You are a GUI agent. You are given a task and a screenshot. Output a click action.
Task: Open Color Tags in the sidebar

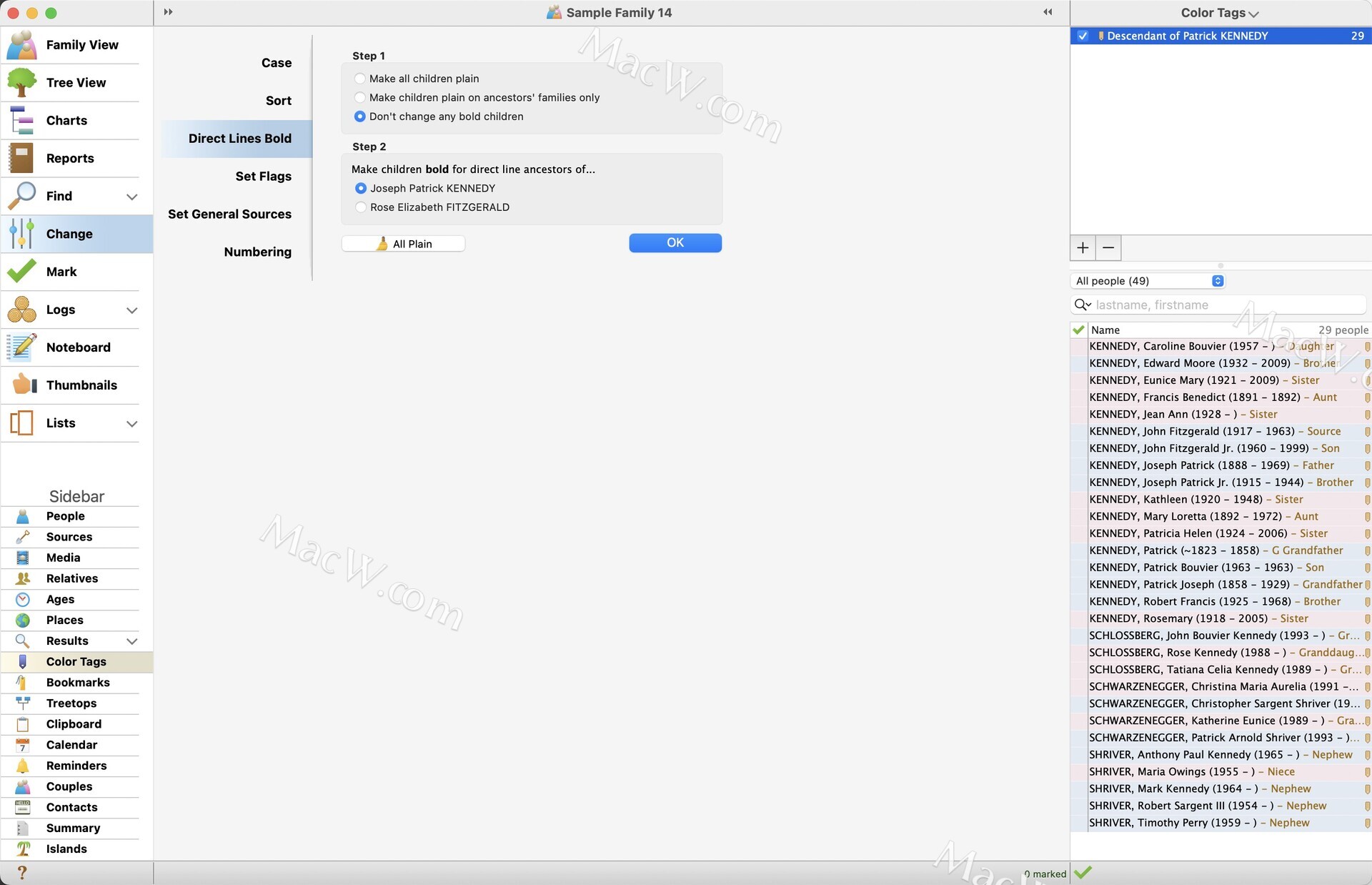[76, 662]
